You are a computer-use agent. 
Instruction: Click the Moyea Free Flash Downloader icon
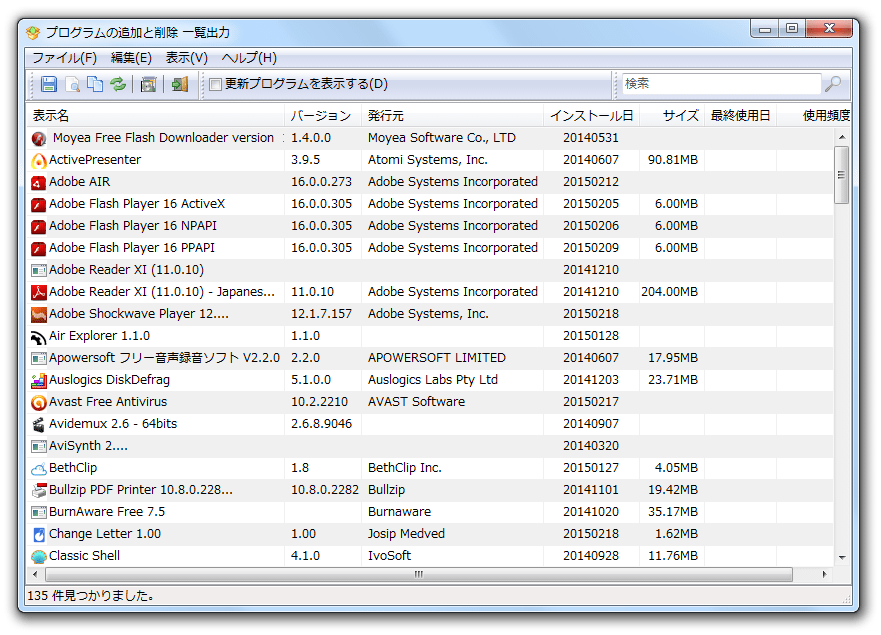click(x=39, y=138)
